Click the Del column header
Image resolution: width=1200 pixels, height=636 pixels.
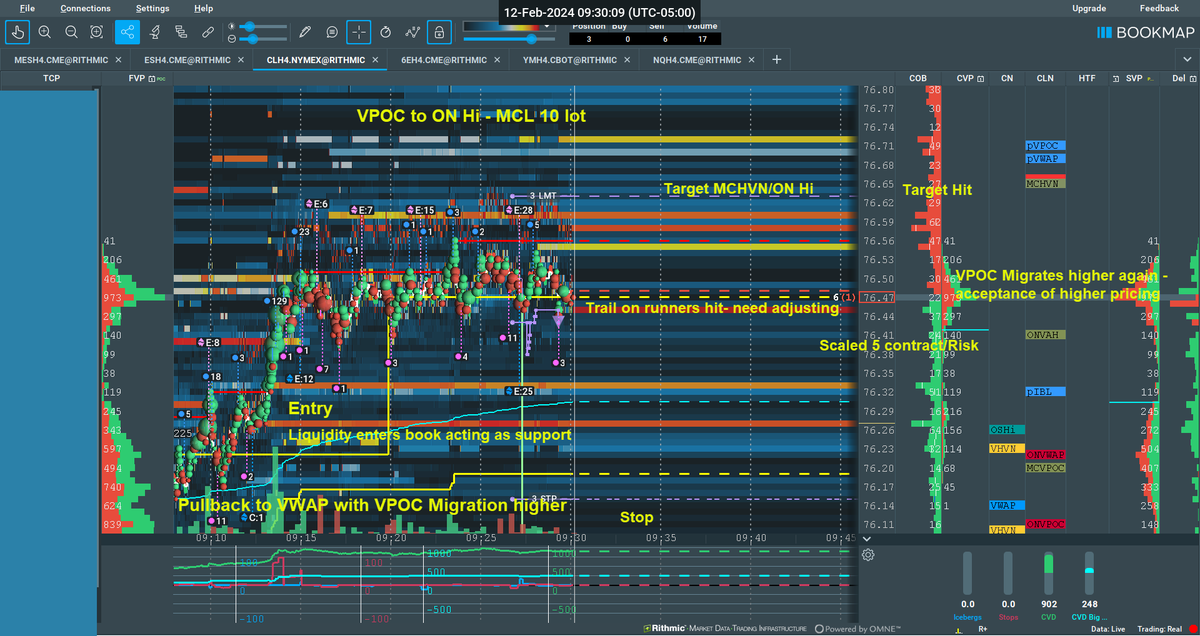1177,77
